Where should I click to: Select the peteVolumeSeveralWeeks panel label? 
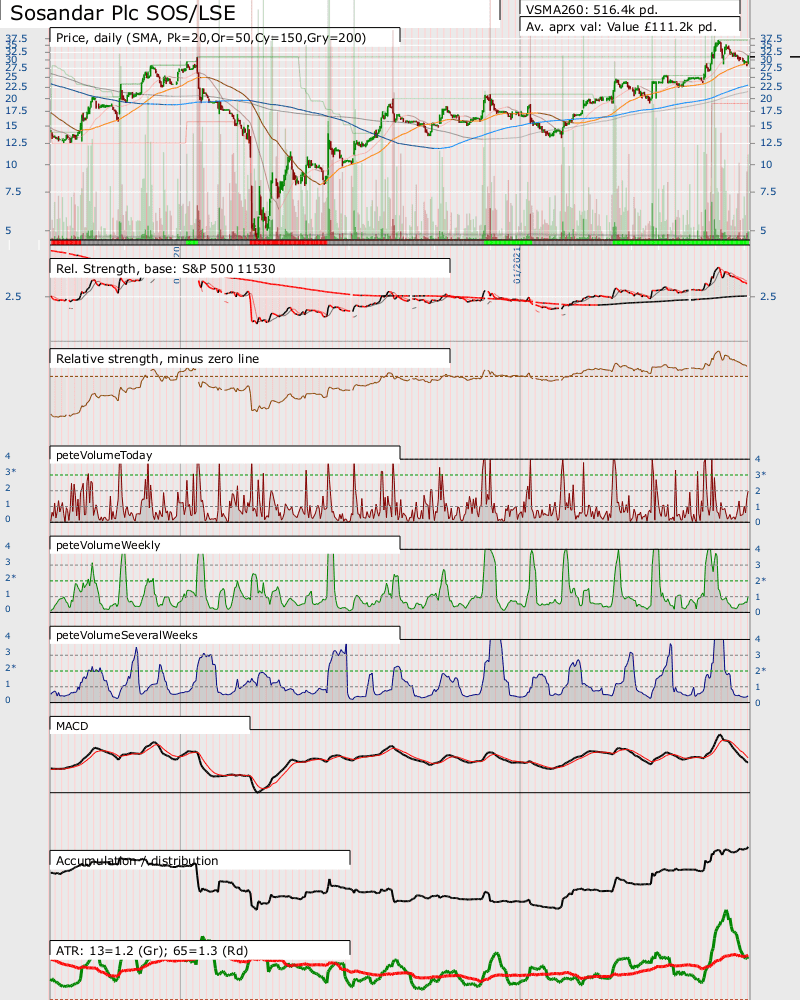click(126, 635)
